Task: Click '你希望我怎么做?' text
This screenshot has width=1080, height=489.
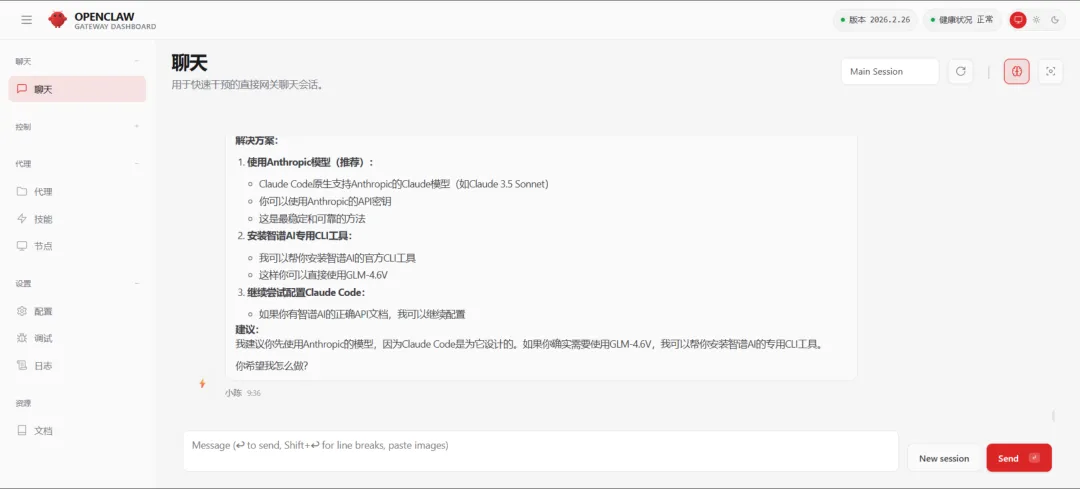Action: click(x=271, y=366)
